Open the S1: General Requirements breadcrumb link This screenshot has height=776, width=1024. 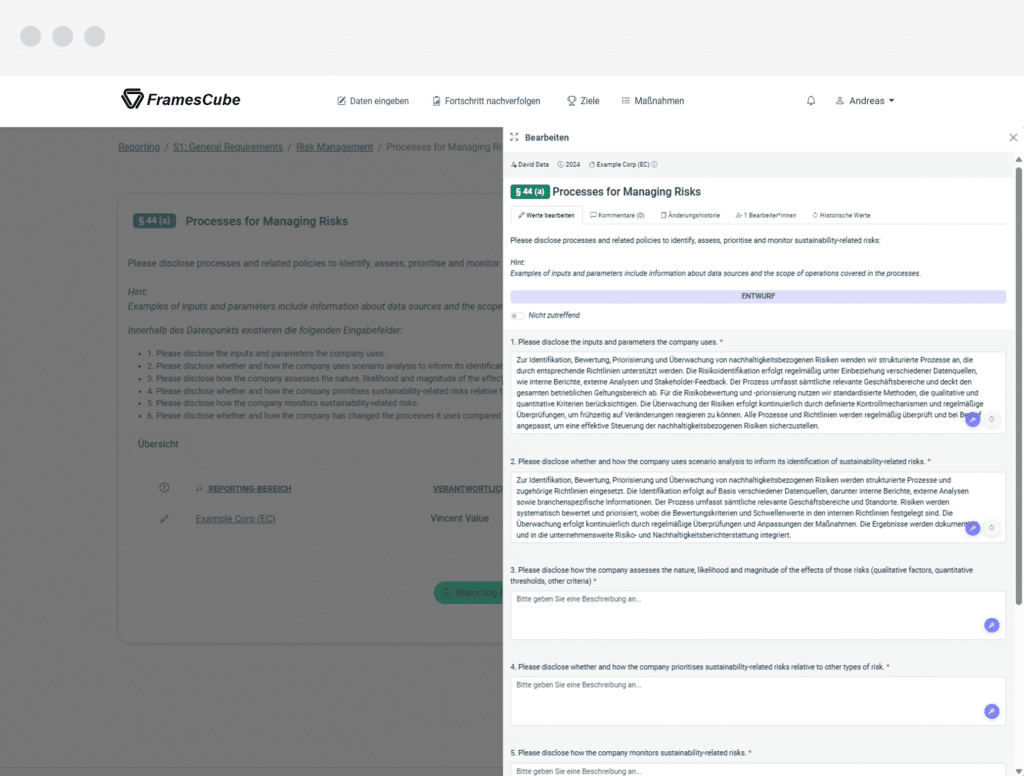click(x=227, y=147)
